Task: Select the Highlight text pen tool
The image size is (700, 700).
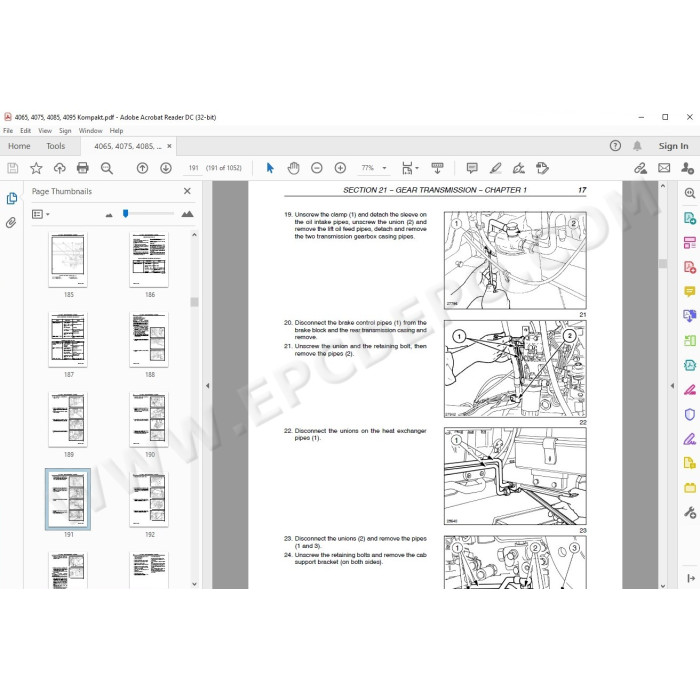Action: coord(496,168)
